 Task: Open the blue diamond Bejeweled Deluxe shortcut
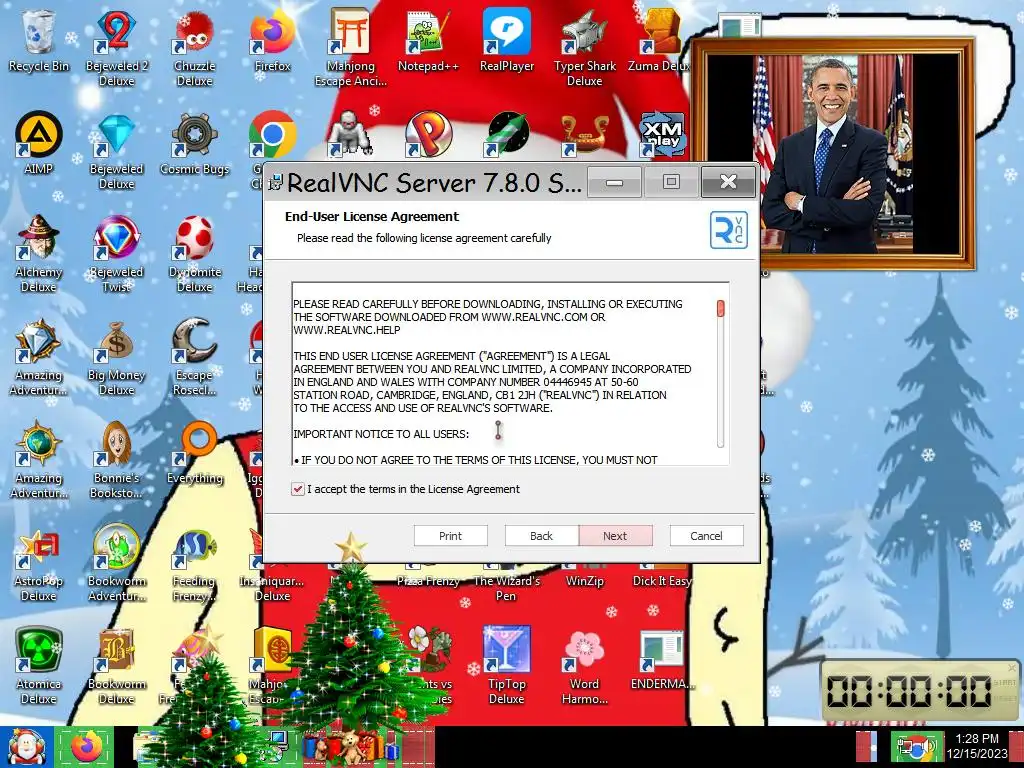[116, 152]
